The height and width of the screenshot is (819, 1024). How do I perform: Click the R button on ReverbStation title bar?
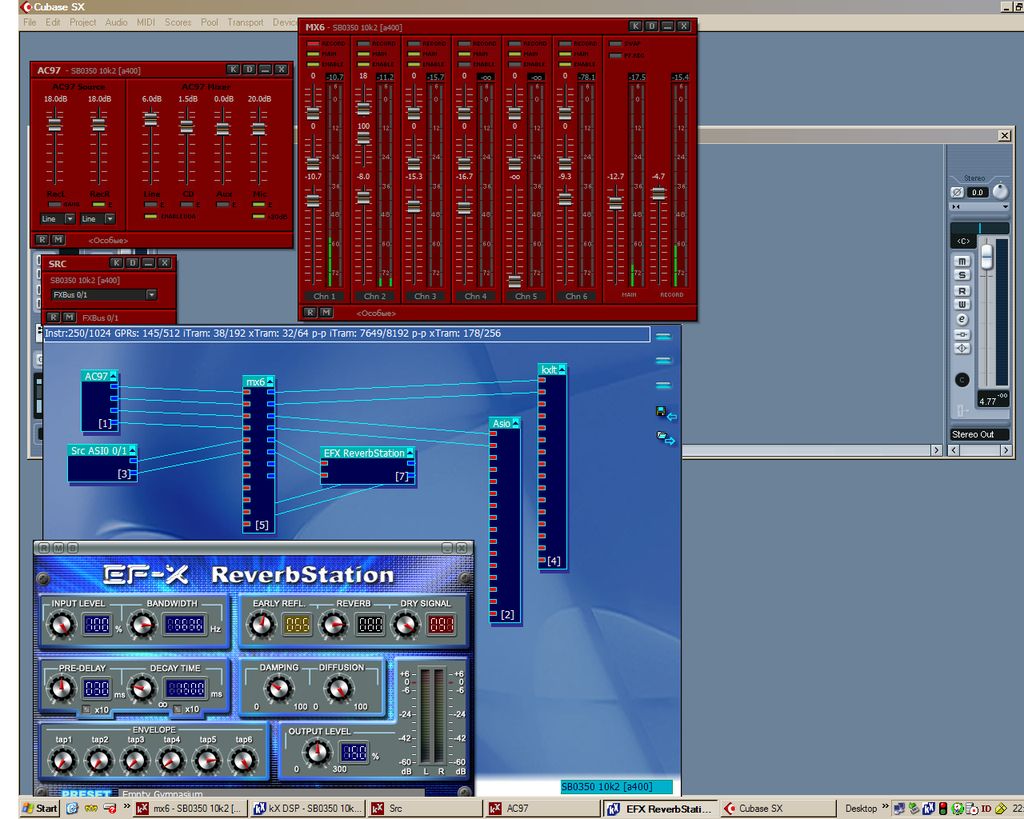[x=44, y=547]
